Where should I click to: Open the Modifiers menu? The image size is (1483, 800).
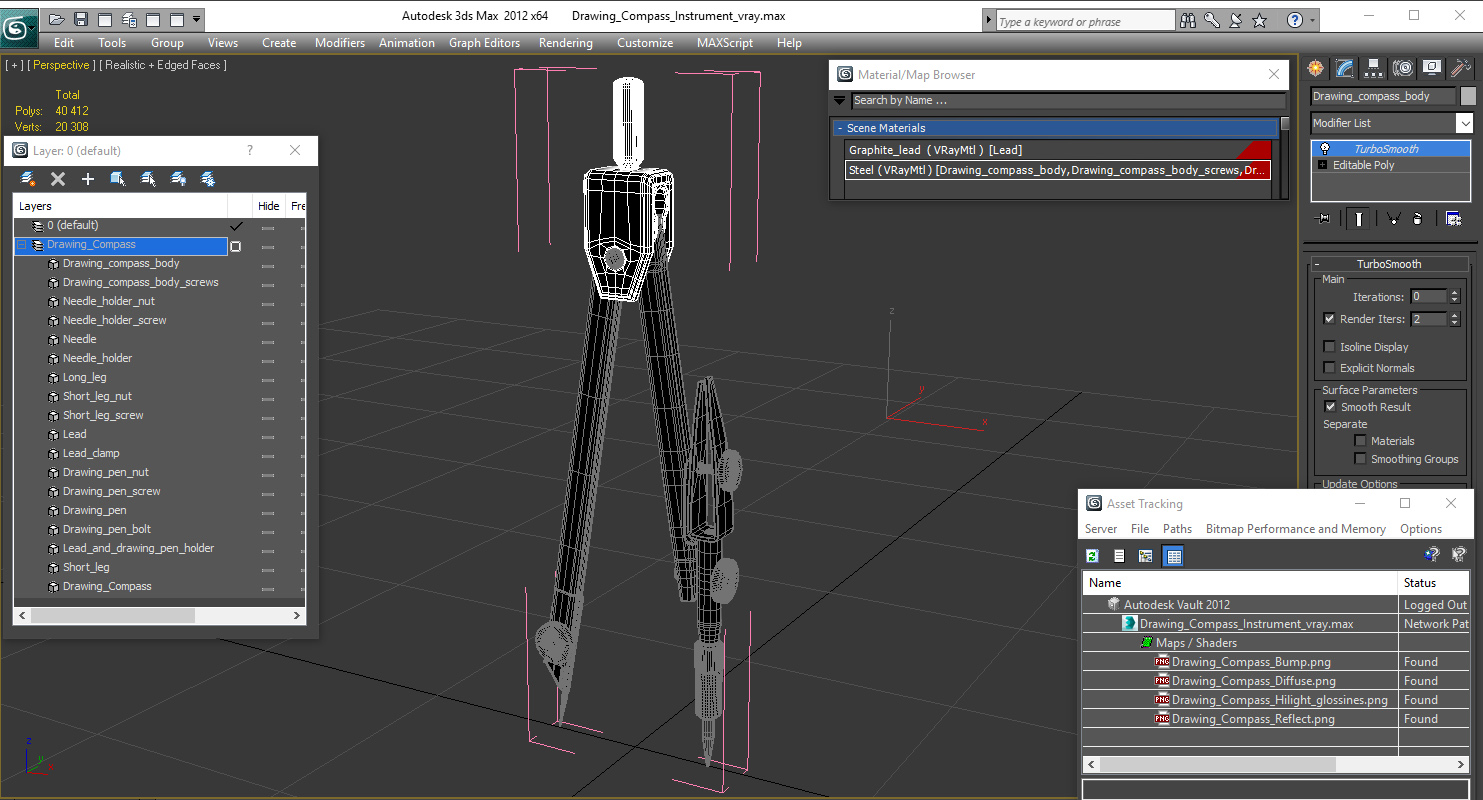pos(340,43)
